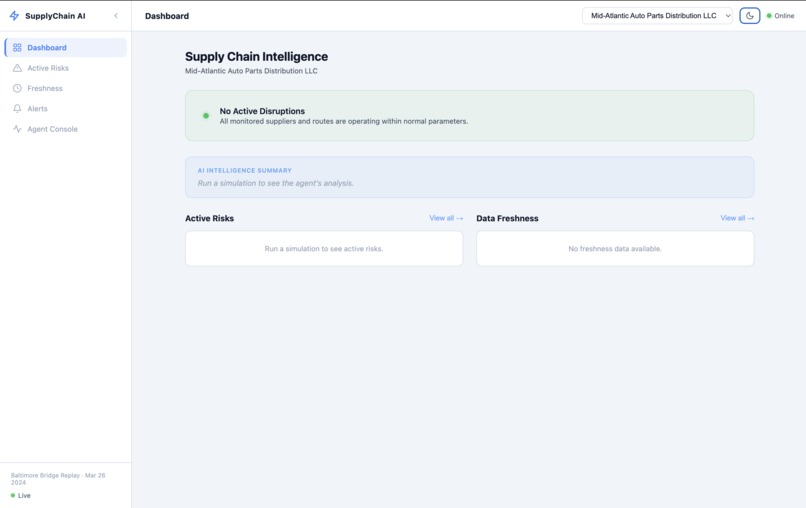Go to Freshness page in sidebar
The image size is (806, 508).
pos(65,88)
